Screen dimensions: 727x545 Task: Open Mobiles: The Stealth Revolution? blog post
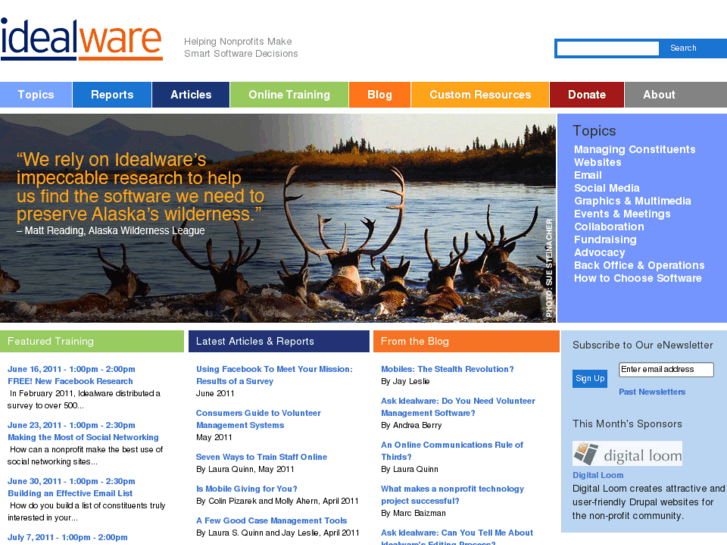point(447,369)
